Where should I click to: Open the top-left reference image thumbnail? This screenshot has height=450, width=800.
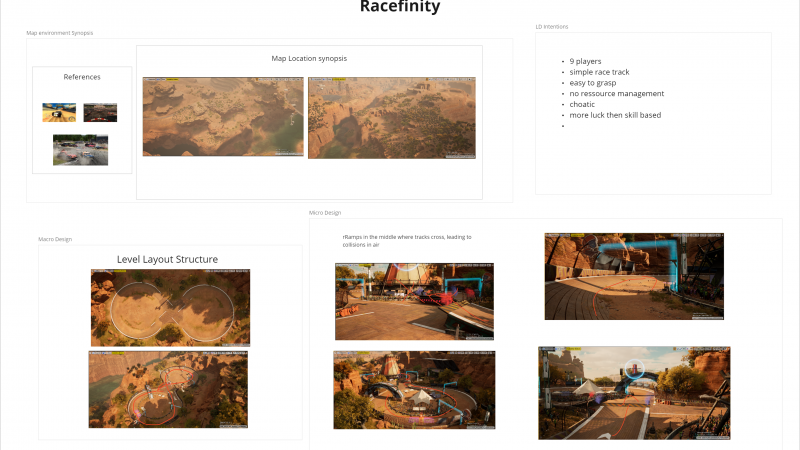[59, 112]
